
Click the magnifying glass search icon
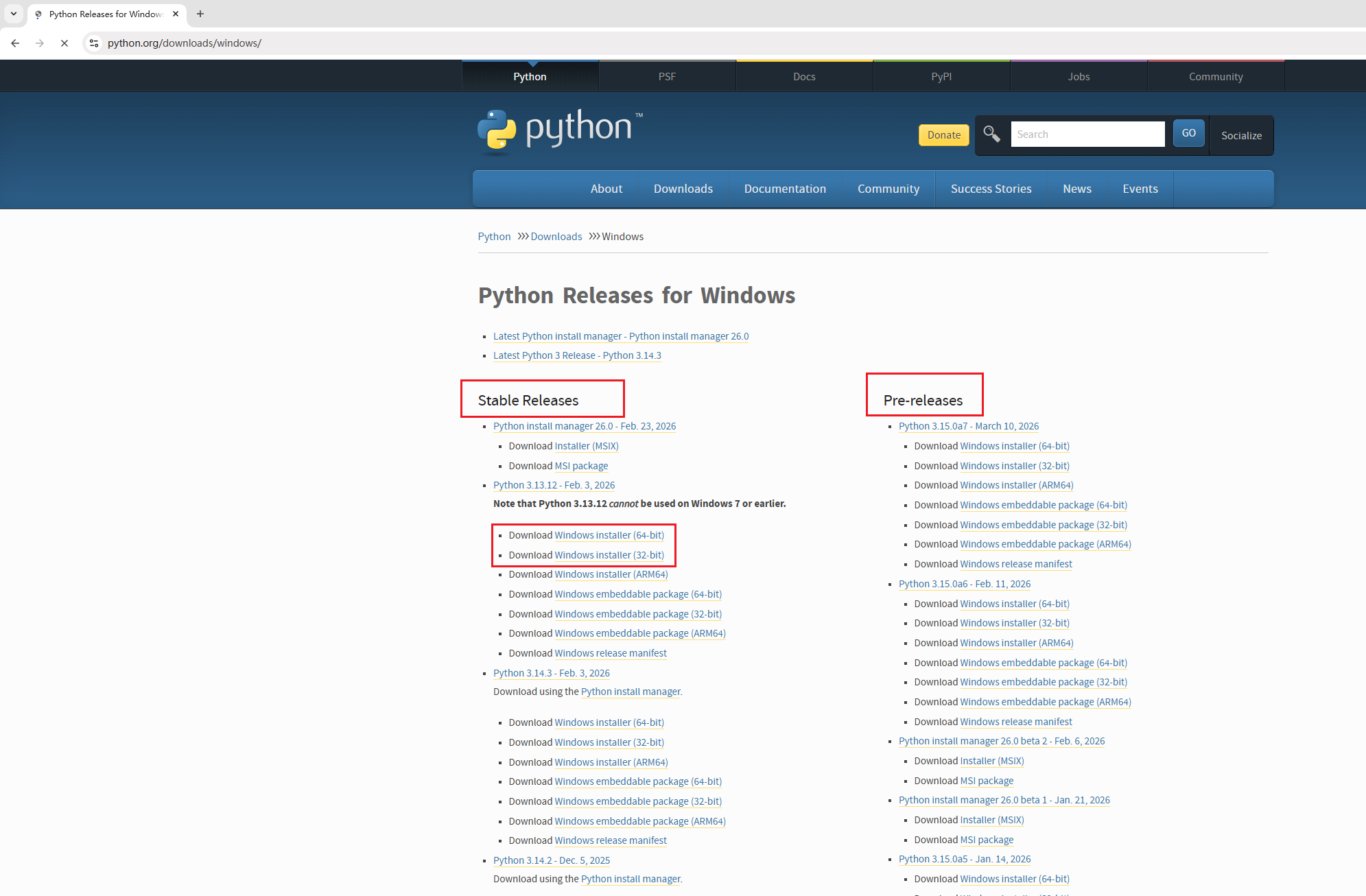point(991,134)
